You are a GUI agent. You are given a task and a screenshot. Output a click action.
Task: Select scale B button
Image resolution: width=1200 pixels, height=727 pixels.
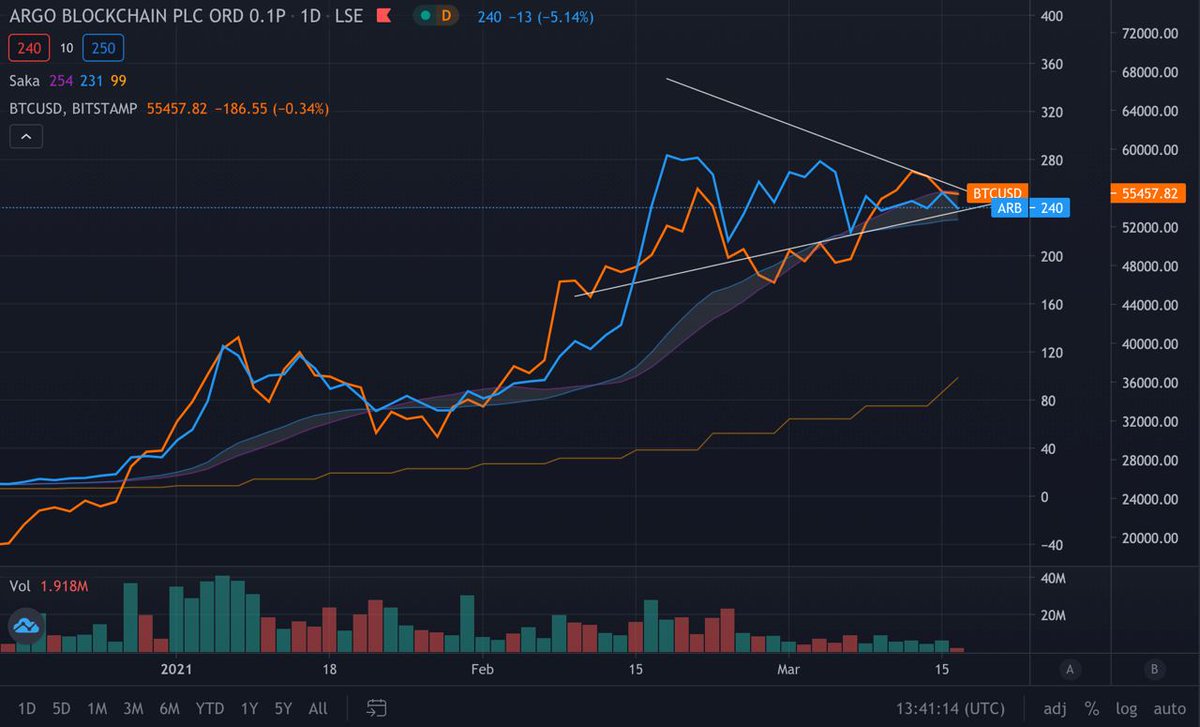pos(1154,669)
